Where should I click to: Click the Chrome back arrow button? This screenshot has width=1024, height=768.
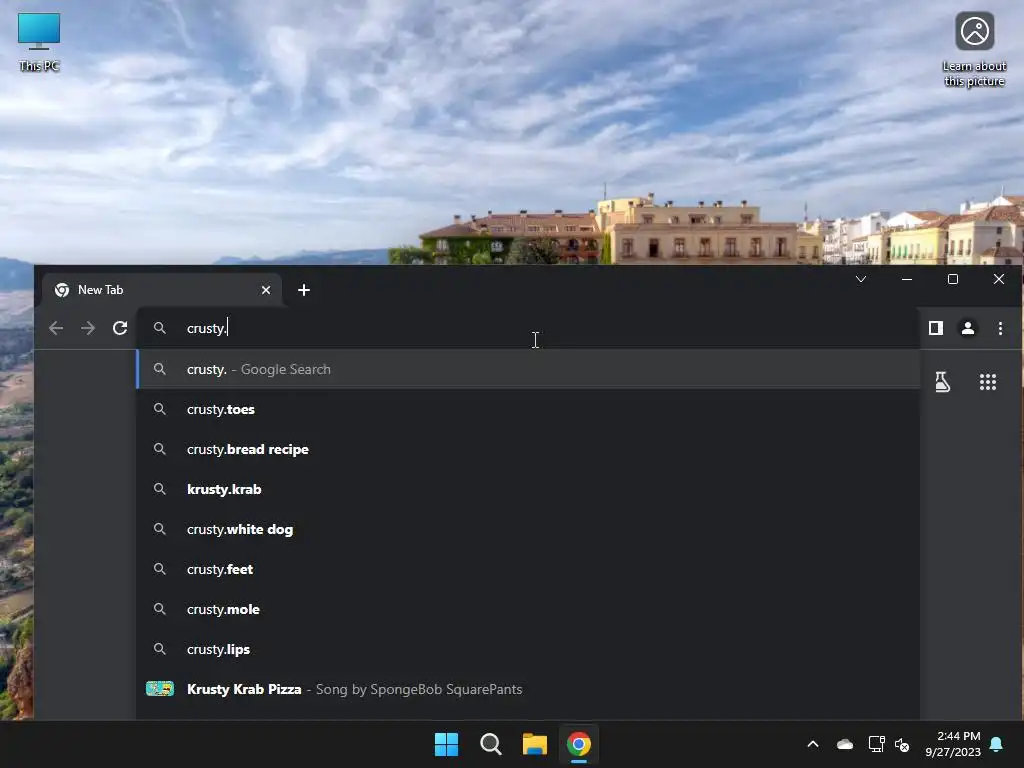pos(56,328)
